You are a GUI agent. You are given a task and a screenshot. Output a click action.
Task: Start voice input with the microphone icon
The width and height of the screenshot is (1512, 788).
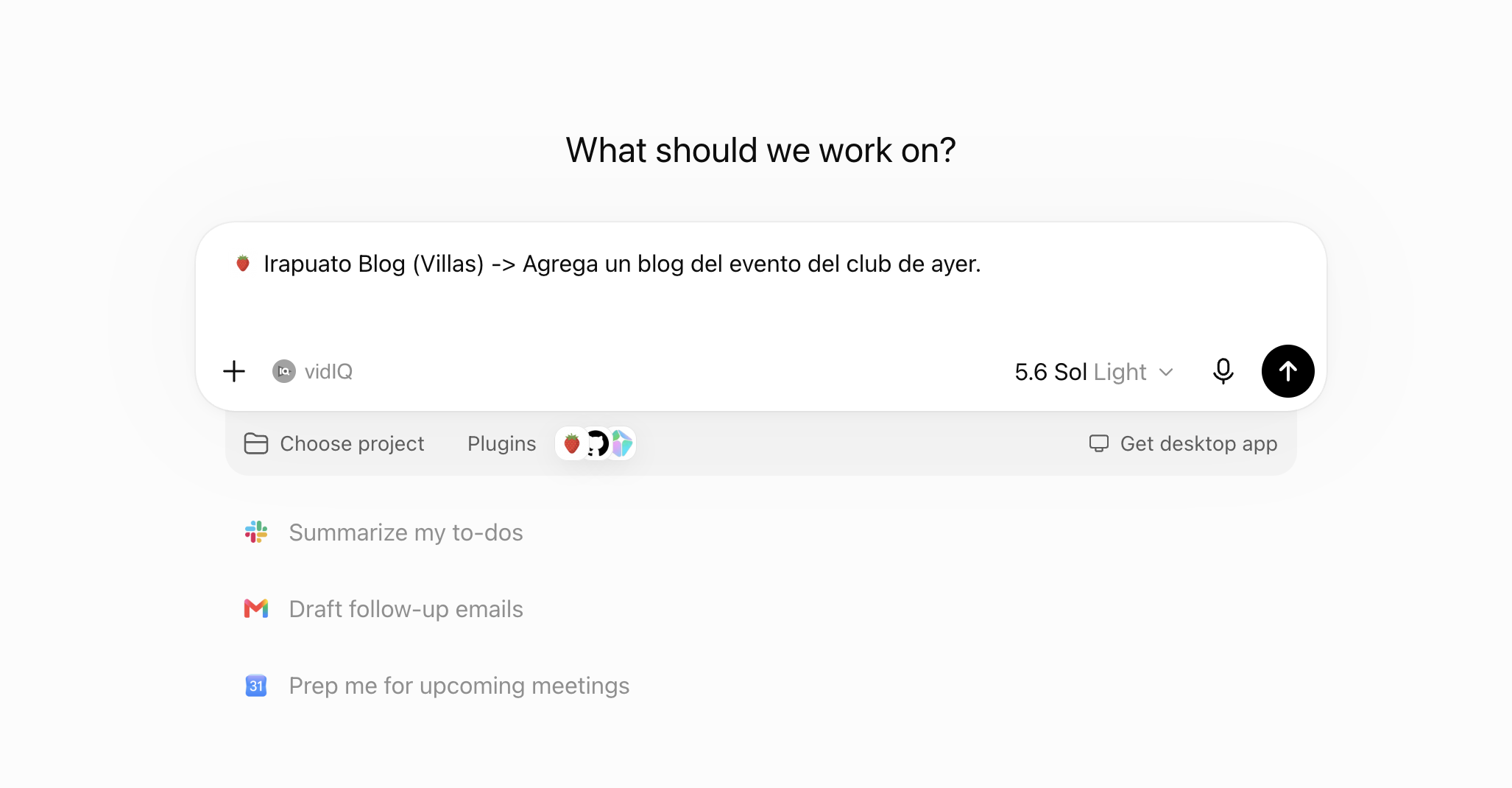[1223, 371]
